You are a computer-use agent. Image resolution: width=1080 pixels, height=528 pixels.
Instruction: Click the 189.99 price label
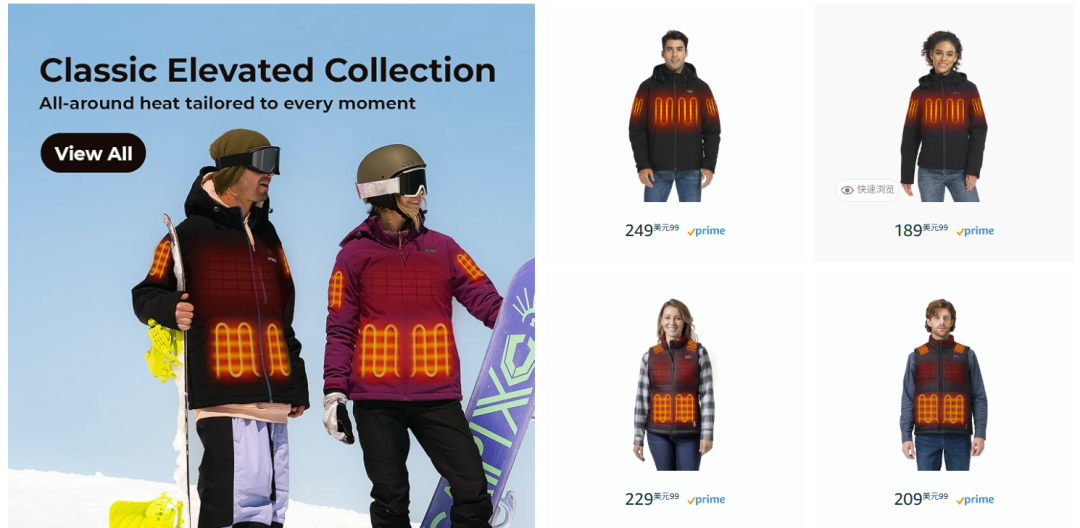(x=921, y=230)
